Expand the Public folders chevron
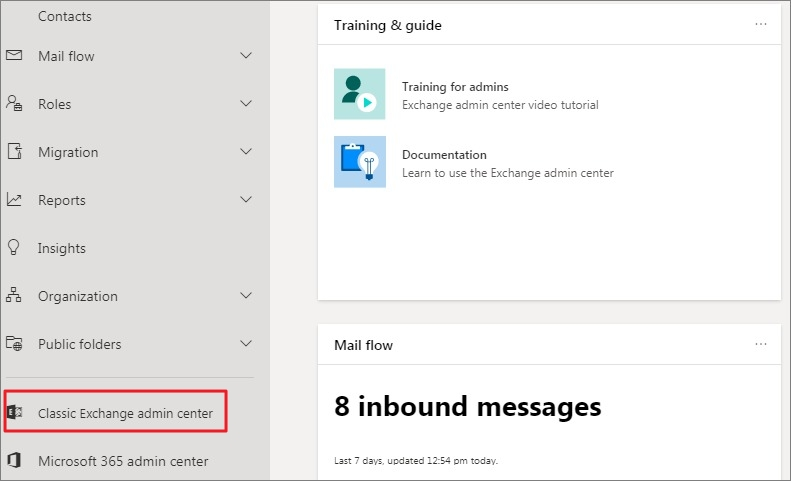Viewport: 791px width, 481px height. 246,343
